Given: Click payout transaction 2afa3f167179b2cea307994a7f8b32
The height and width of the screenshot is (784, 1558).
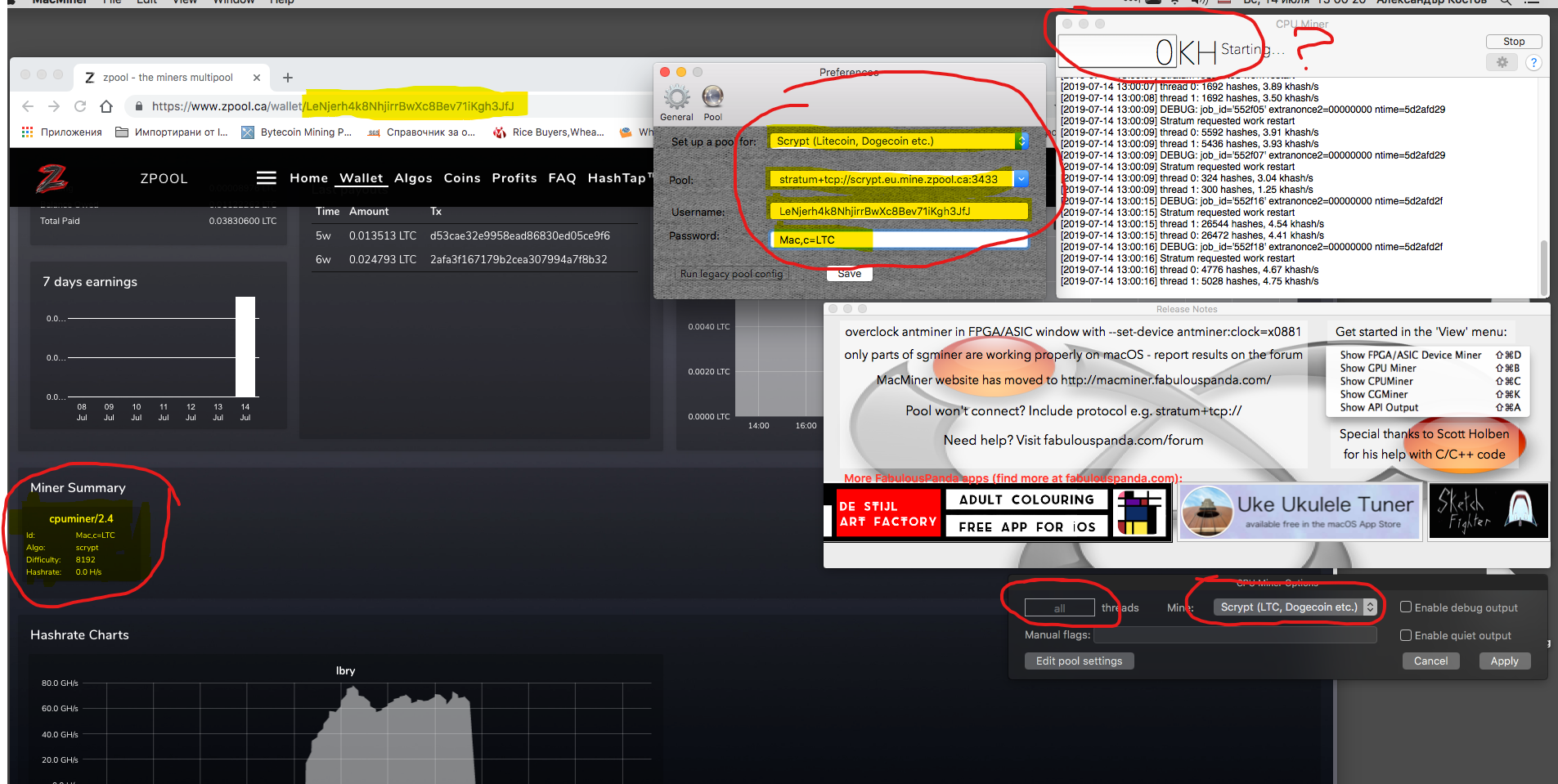Looking at the screenshot, I should pyautogui.click(x=519, y=259).
